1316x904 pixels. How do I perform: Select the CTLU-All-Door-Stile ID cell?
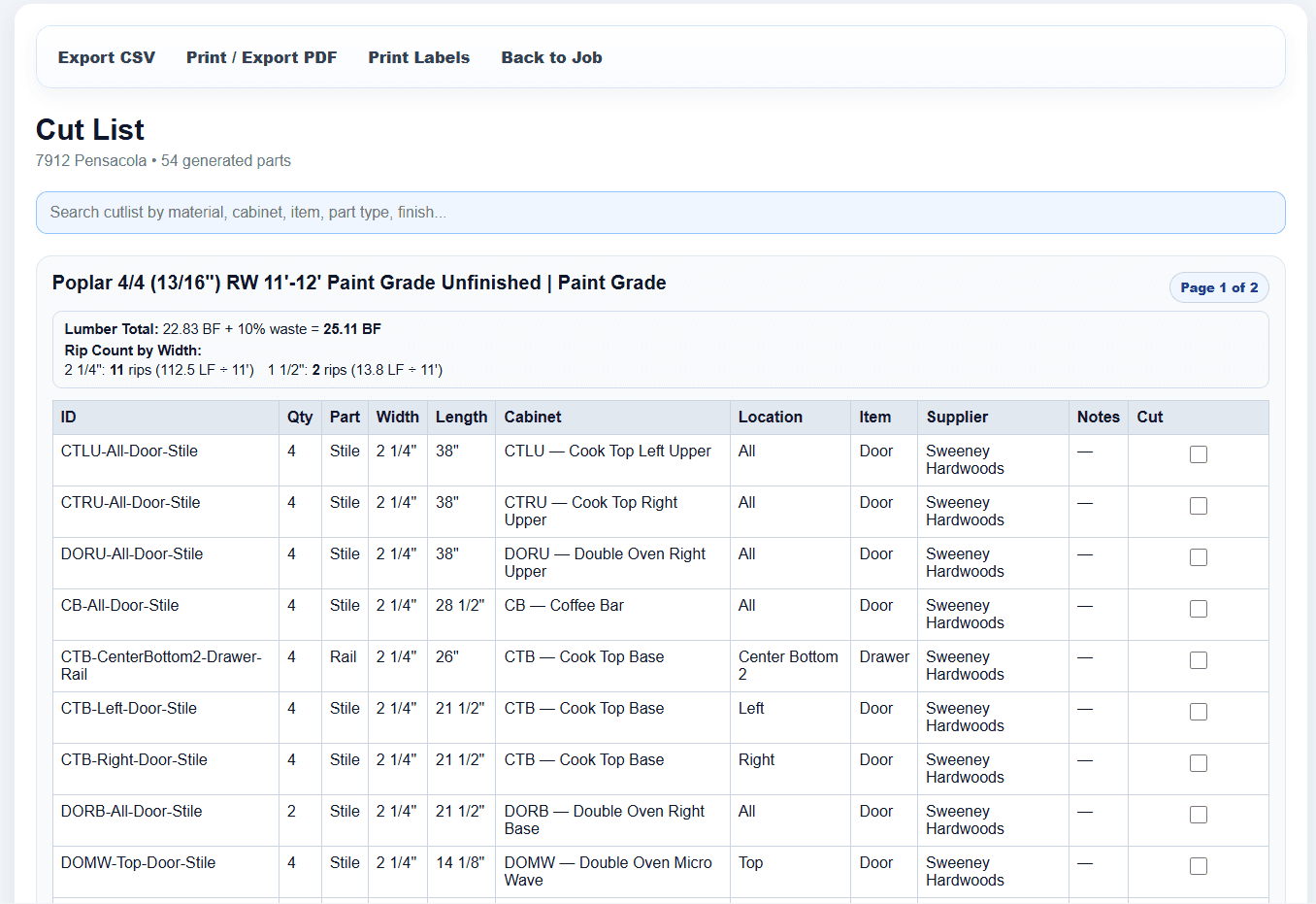(166, 460)
